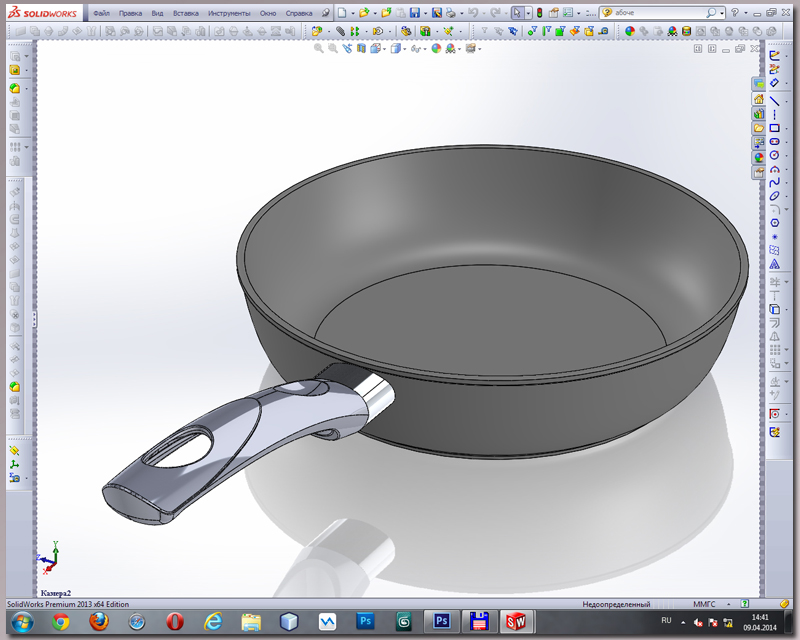Select the Circle sketch tool

774,155
